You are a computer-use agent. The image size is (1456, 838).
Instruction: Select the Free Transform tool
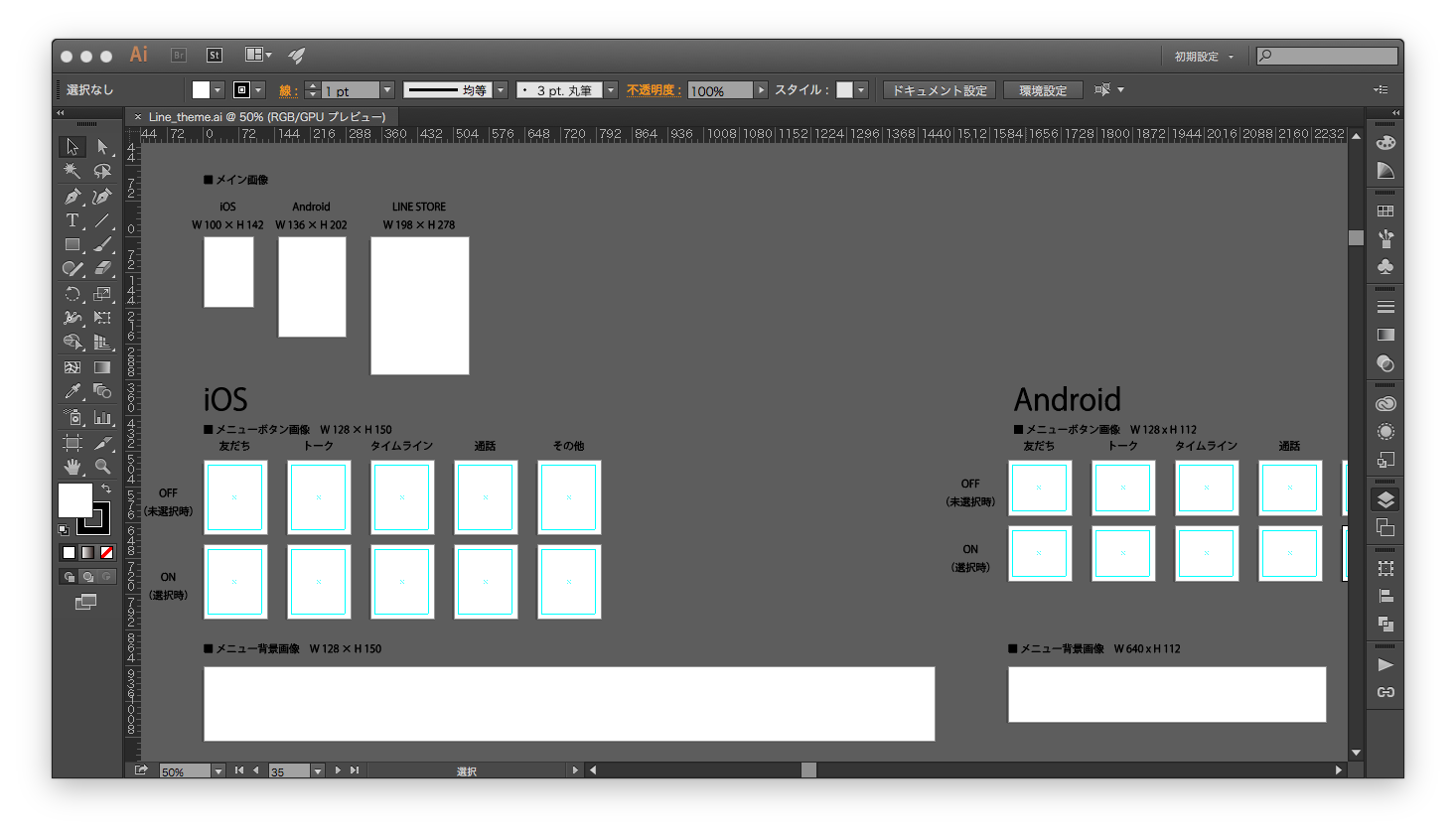[x=102, y=318]
